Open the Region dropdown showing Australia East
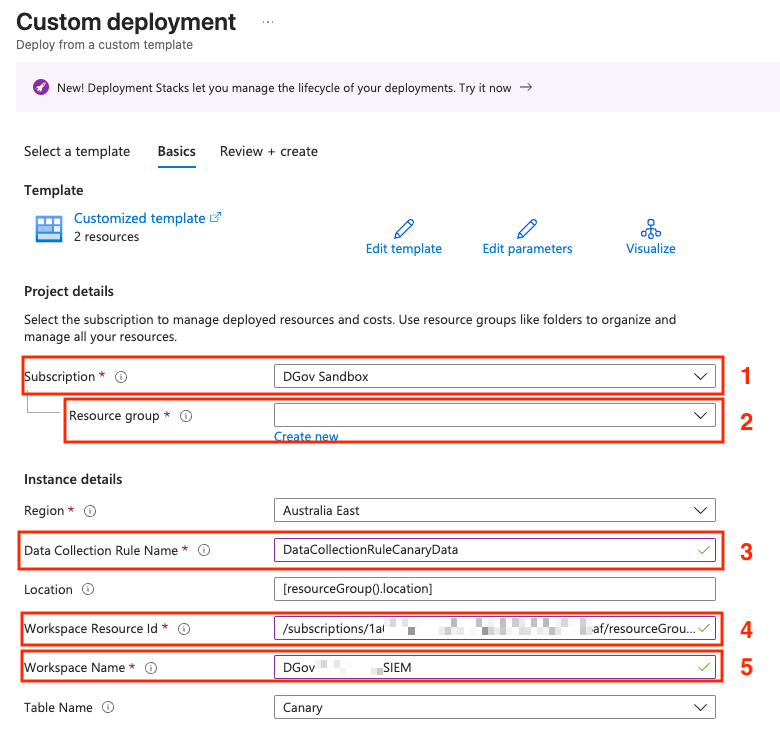This screenshot has width=780, height=743. pyautogui.click(x=494, y=510)
